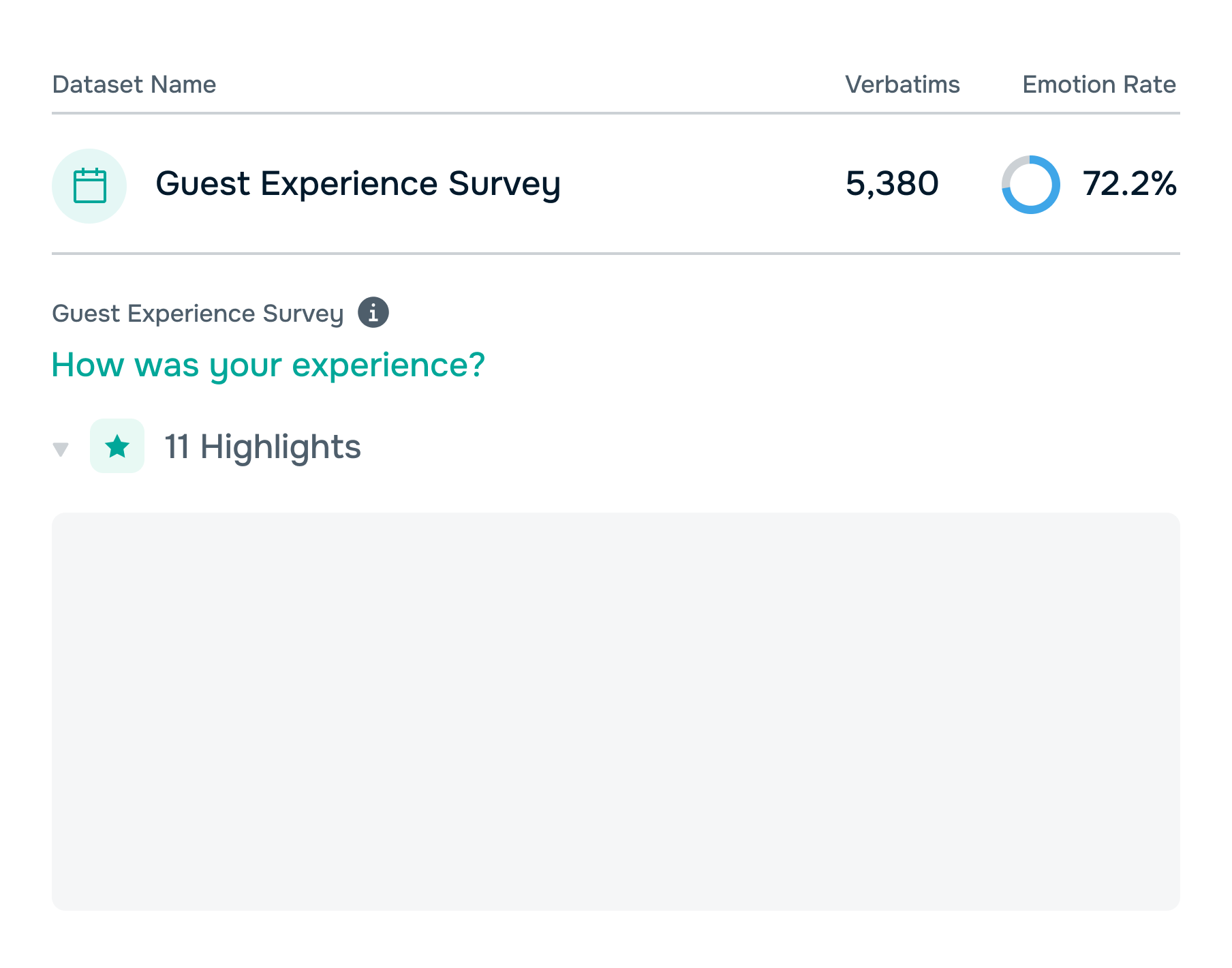Image resolution: width=1232 pixels, height=968 pixels.
Task: Sort by the Emotion Rate column header
Action: pos(1098,85)
